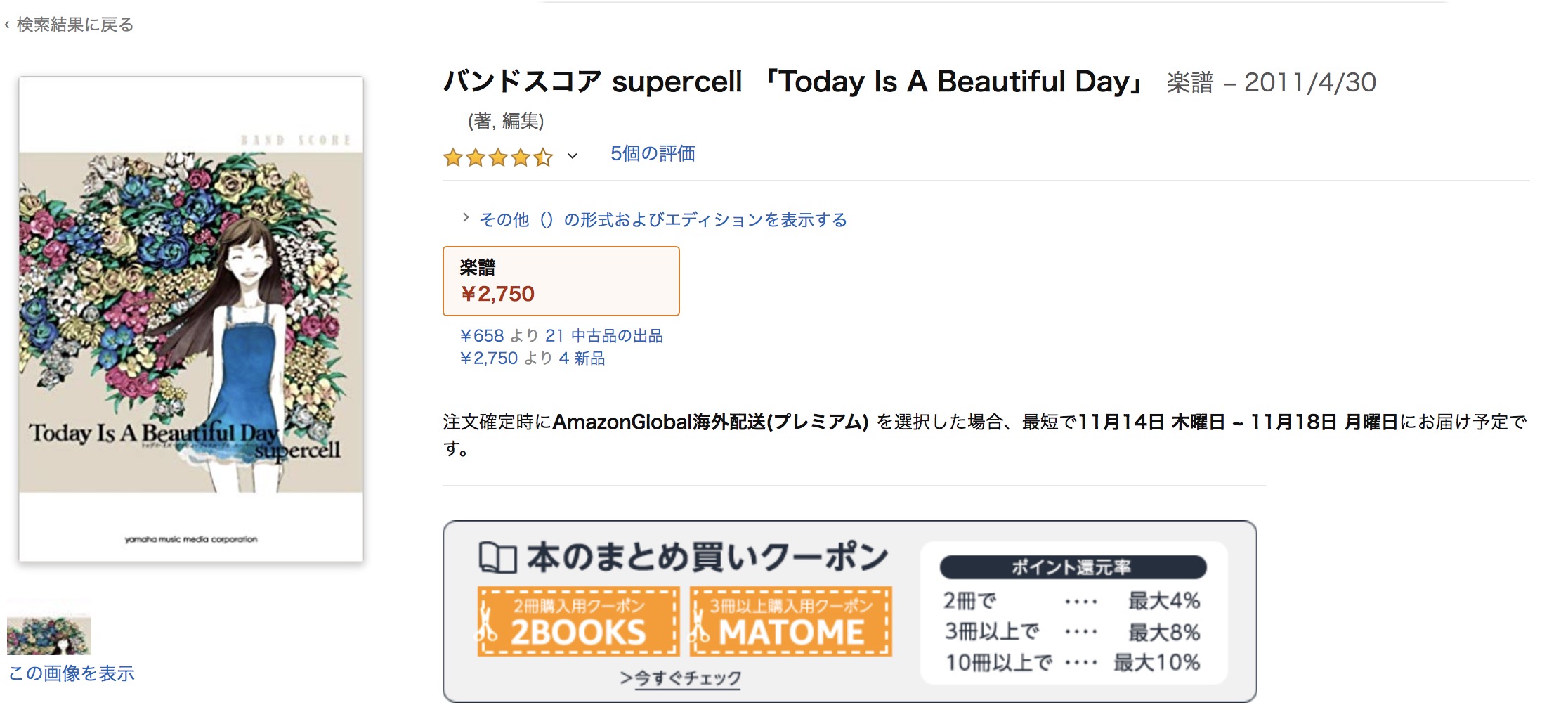Click the ポイント還元率 header badge
The width and height of the screenshot is (1568, 724).
(1073, 567)
